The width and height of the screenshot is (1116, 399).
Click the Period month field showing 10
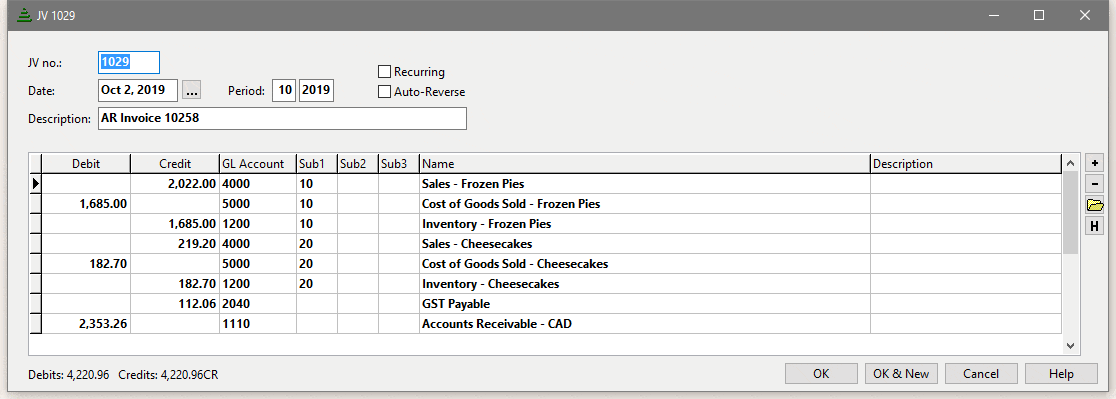coord(284,90)
